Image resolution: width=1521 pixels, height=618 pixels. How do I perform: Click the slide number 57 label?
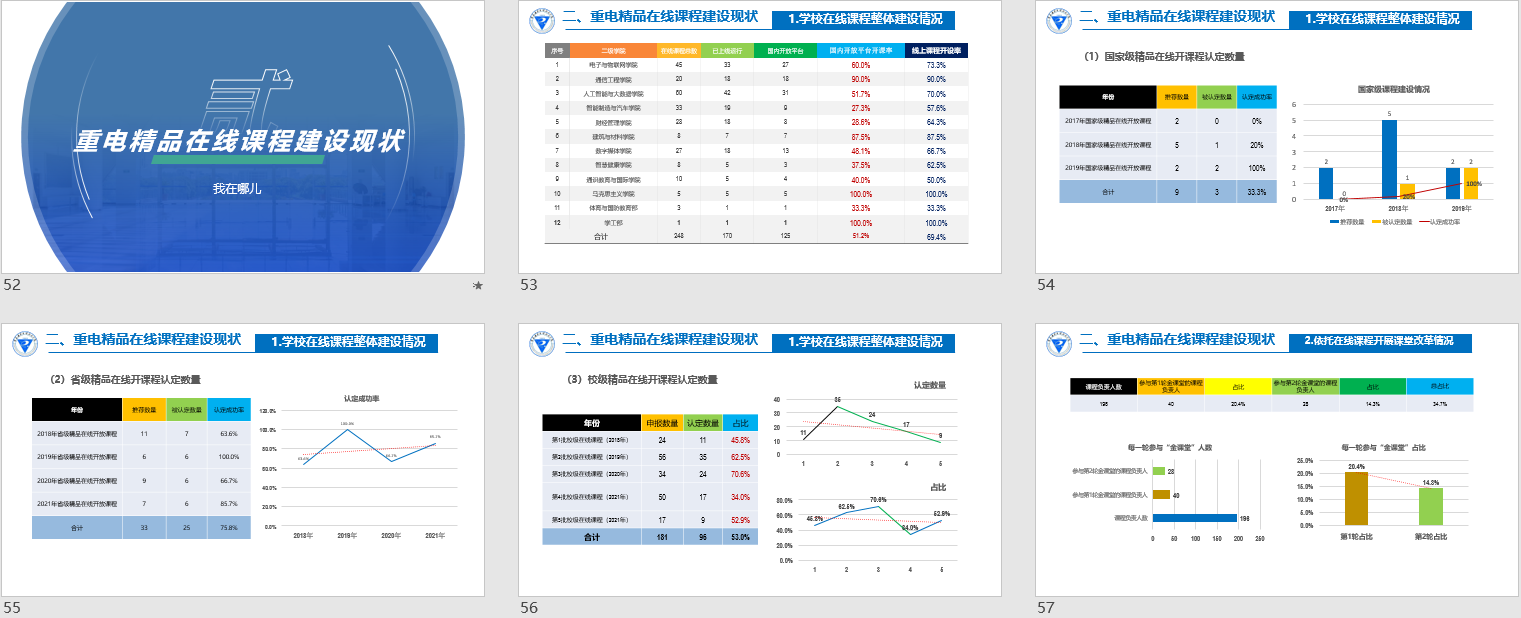[x=1046, y=608]
